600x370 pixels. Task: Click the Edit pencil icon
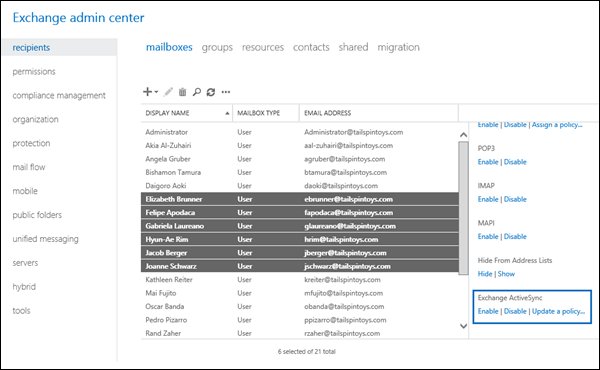tap(168, 92)
